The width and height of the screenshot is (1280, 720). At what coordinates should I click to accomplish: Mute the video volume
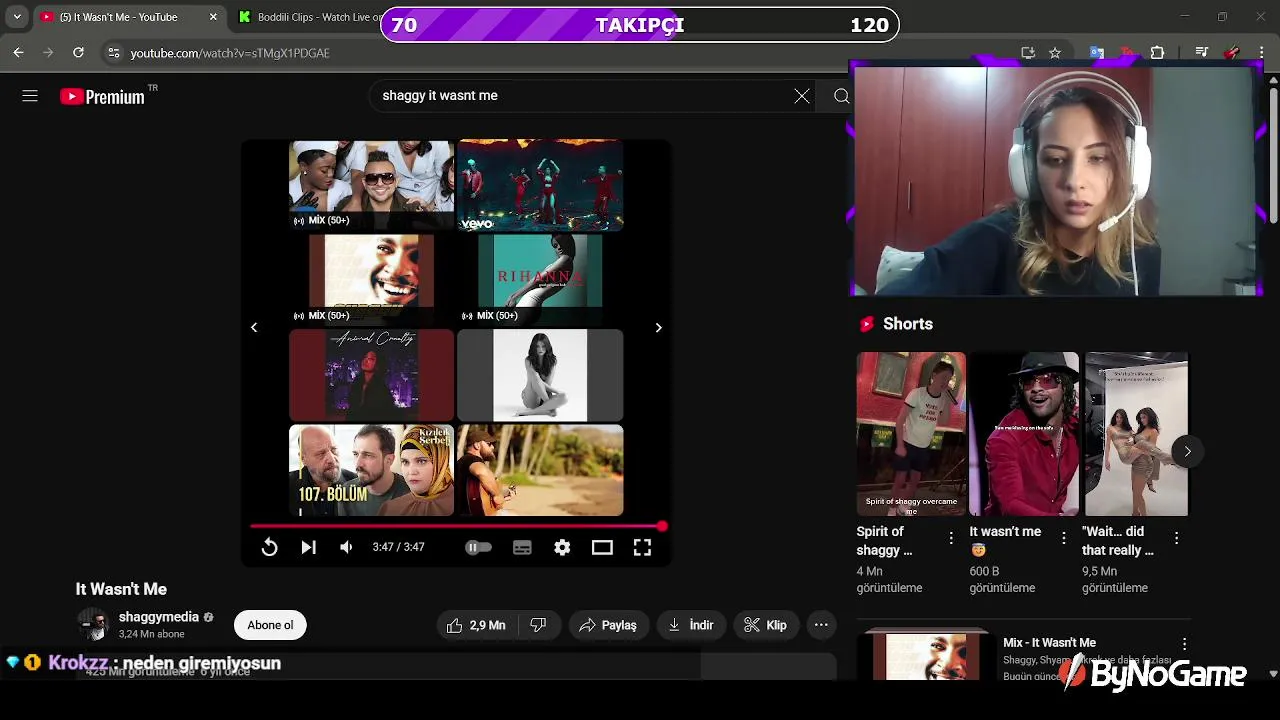click(x=346, y=547)
